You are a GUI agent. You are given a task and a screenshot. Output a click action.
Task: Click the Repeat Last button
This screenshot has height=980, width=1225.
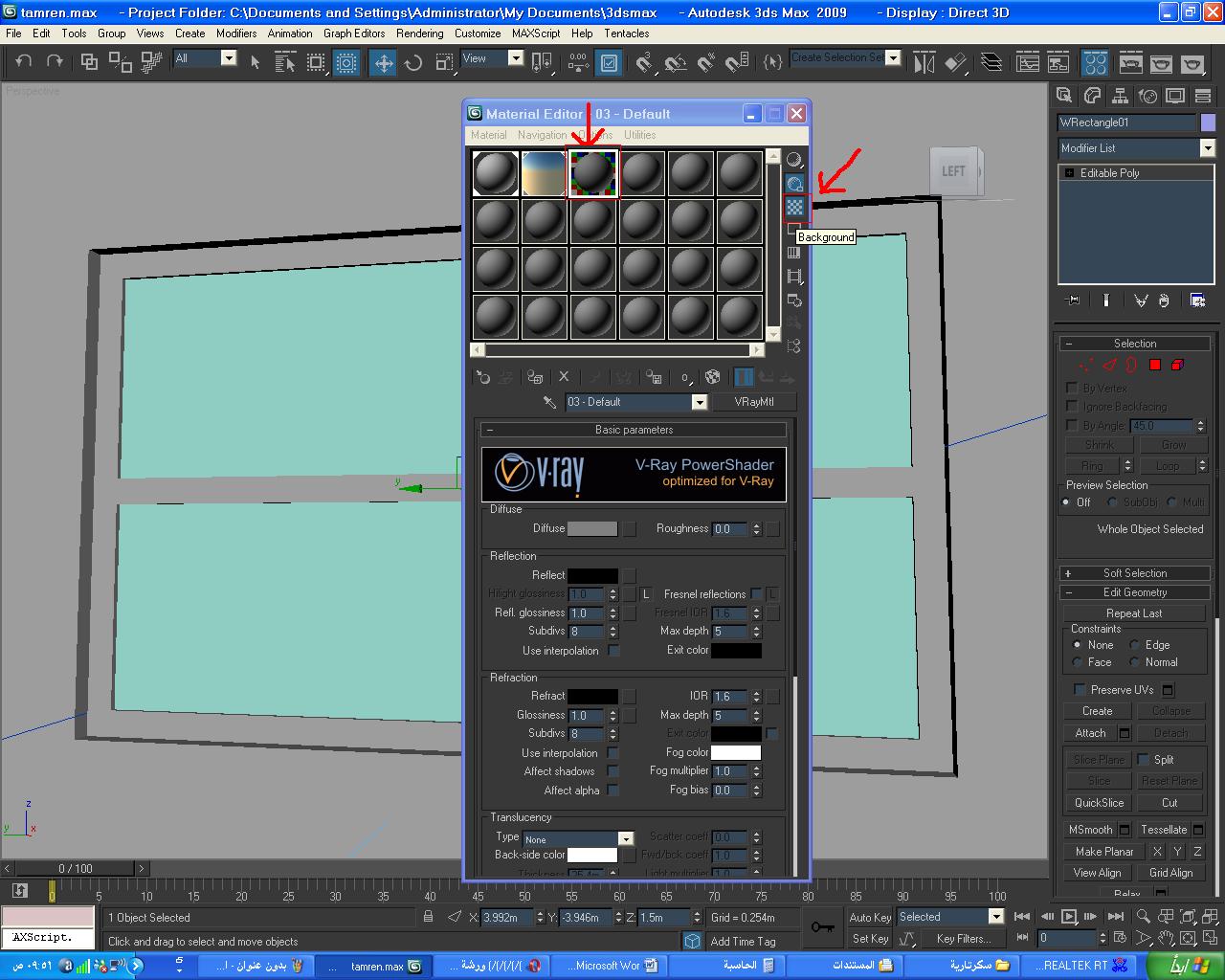[x=1134, y=613]
